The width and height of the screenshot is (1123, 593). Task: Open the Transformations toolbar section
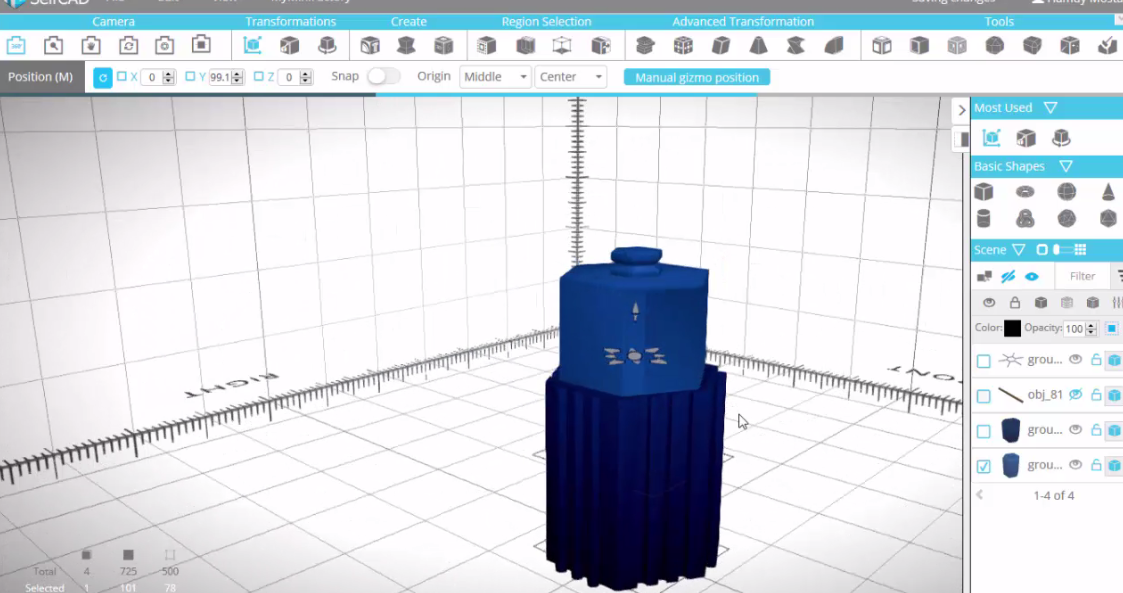point(291,21)
